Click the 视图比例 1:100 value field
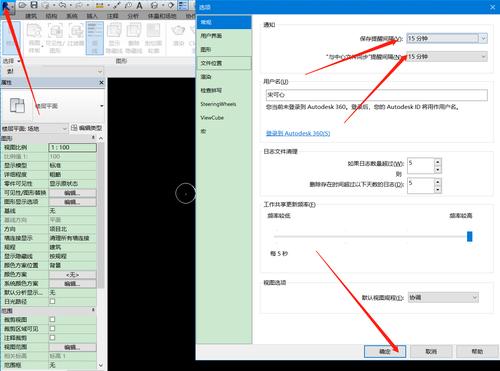500x371 pixels. pos(72,147)
